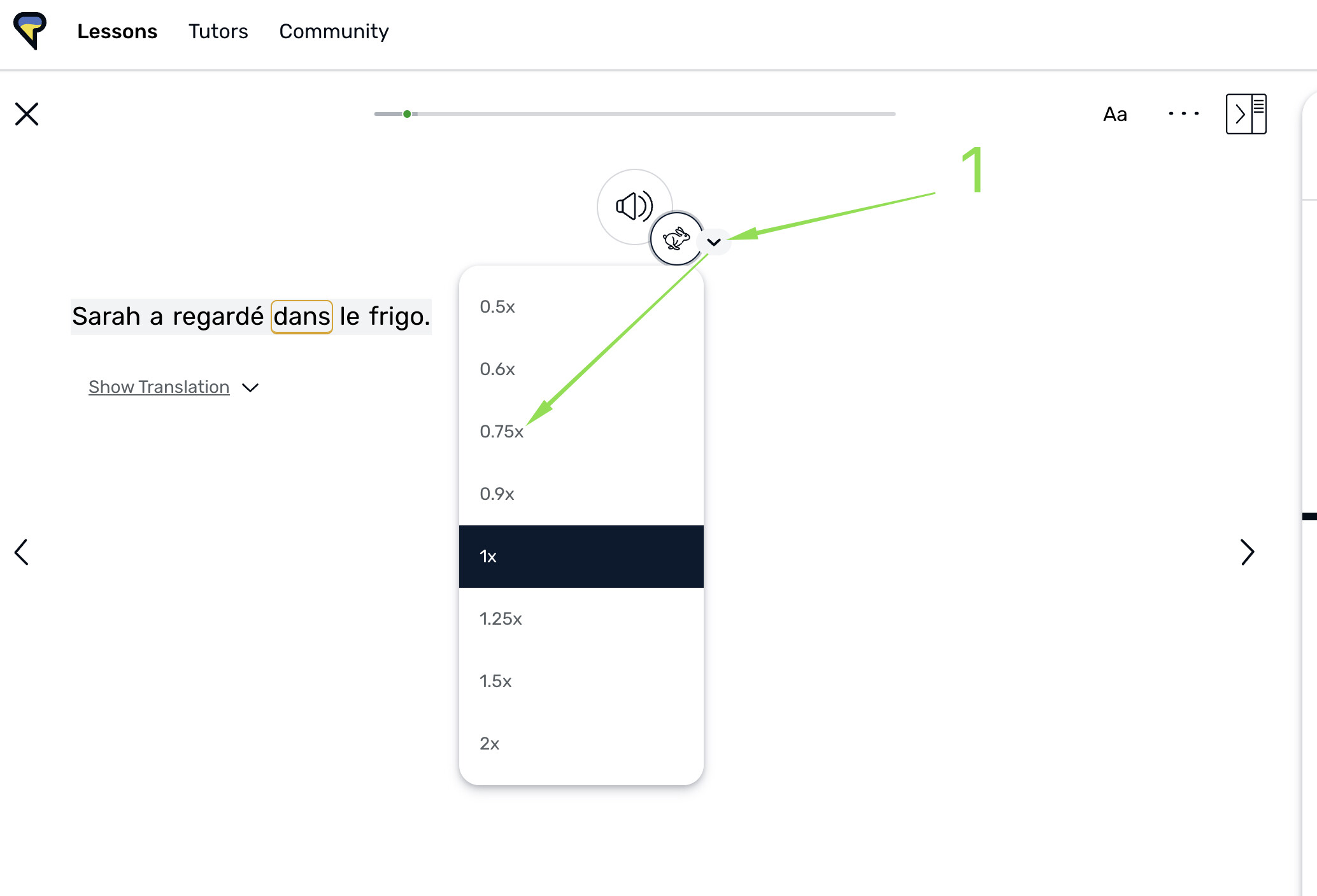1317x896 pixels.
Task: Drag the lesson progress bar slider
Action: point(409,114)
